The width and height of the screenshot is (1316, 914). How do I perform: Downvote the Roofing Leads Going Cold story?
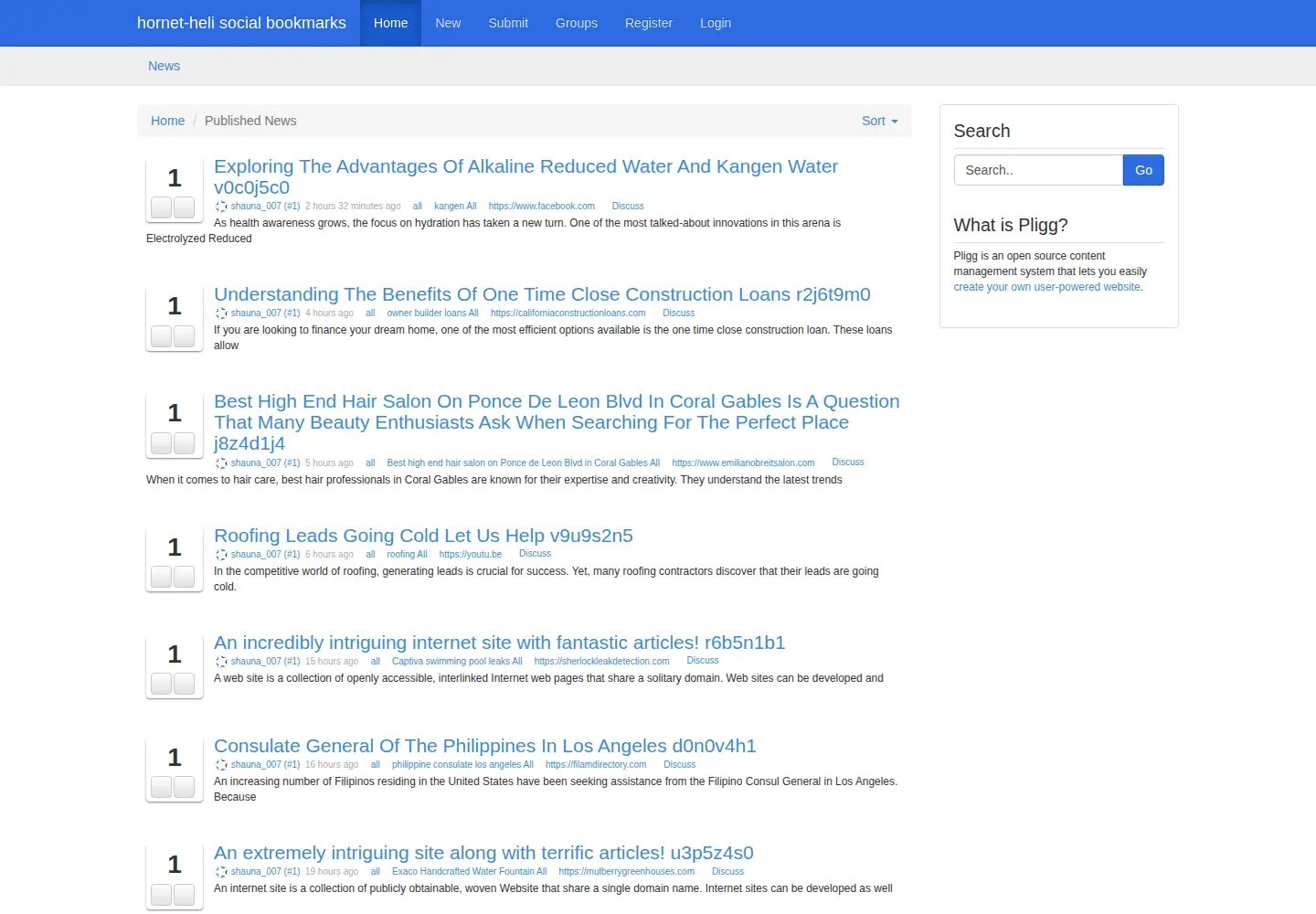(185, 577)
